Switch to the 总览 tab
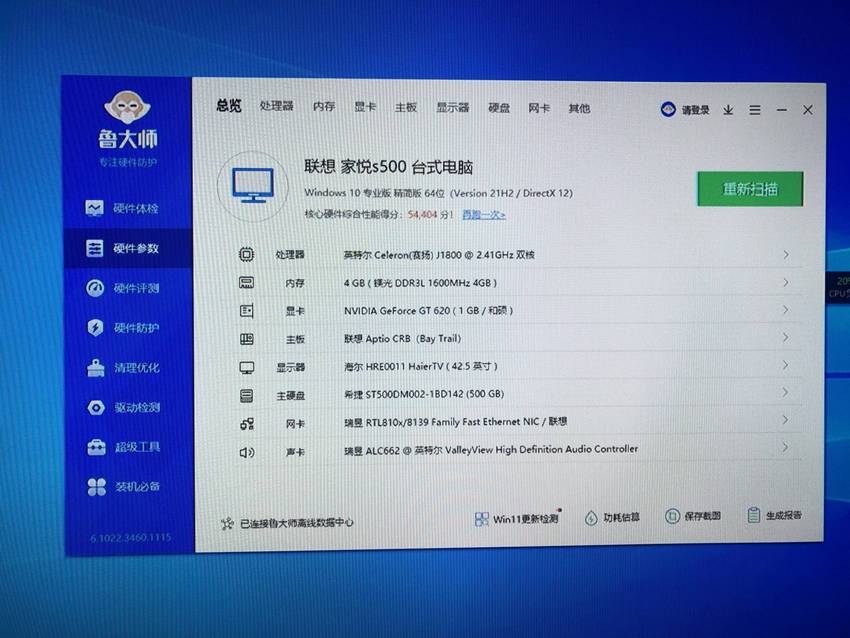This screenshot has width=850, height=638. point(229,105)
